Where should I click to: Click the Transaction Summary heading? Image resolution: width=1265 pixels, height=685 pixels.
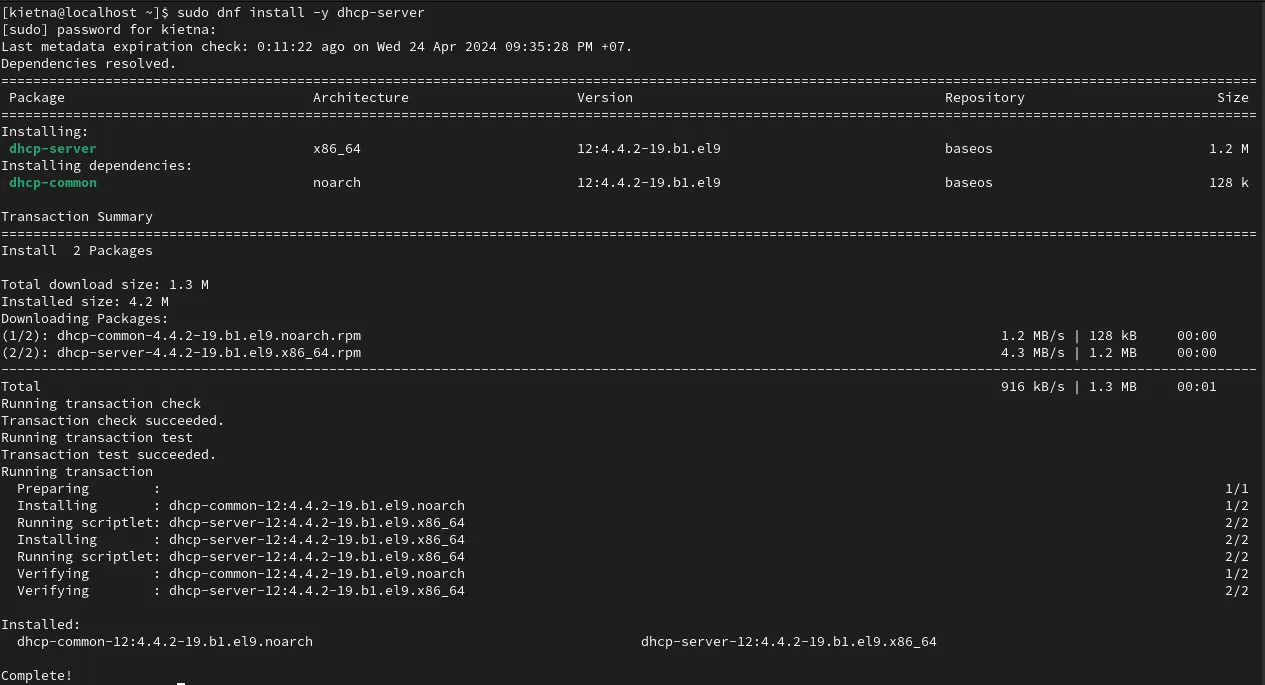[x=77, y=217]
